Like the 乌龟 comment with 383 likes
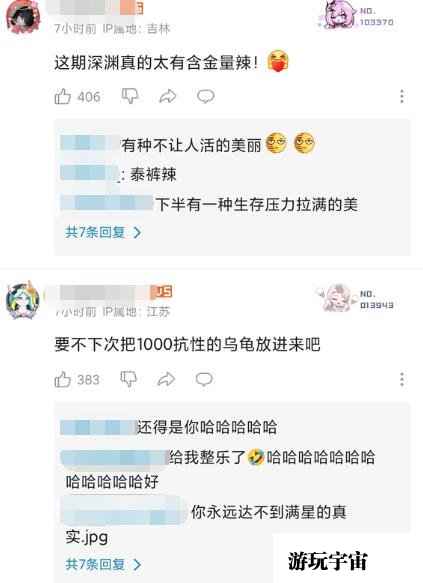Screen dimensions: 423x583 point(62,380)
